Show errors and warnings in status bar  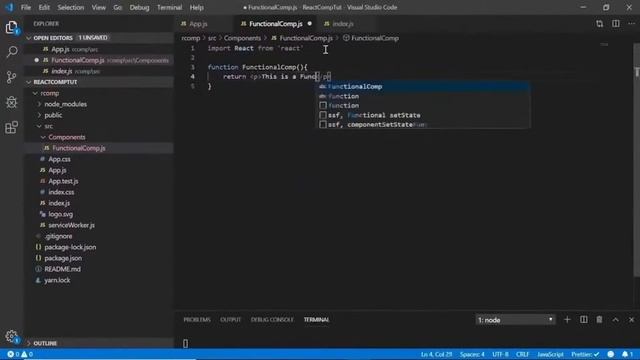click(x=20, y=354)
